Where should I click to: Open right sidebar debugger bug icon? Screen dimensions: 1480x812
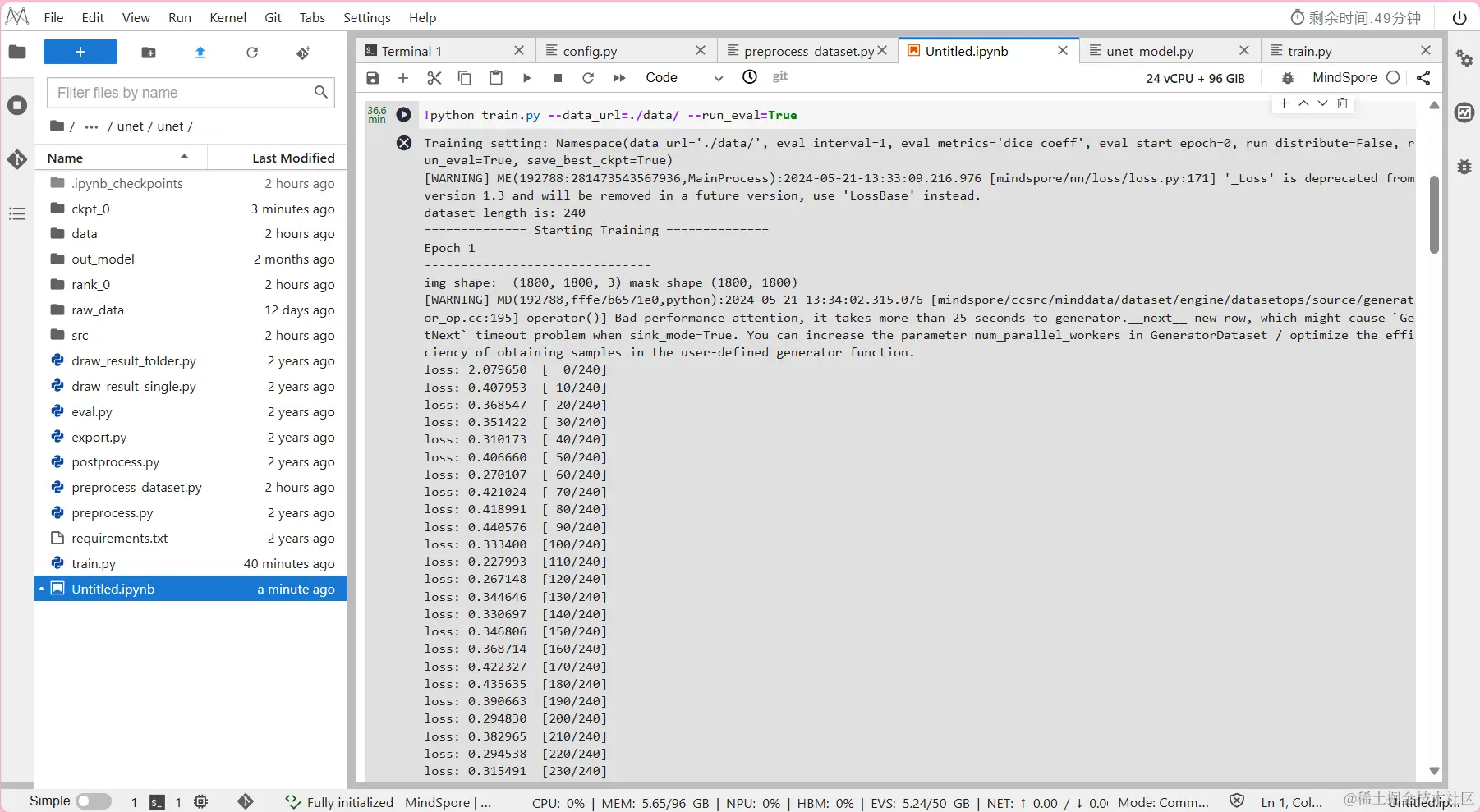click(1464, 167)
